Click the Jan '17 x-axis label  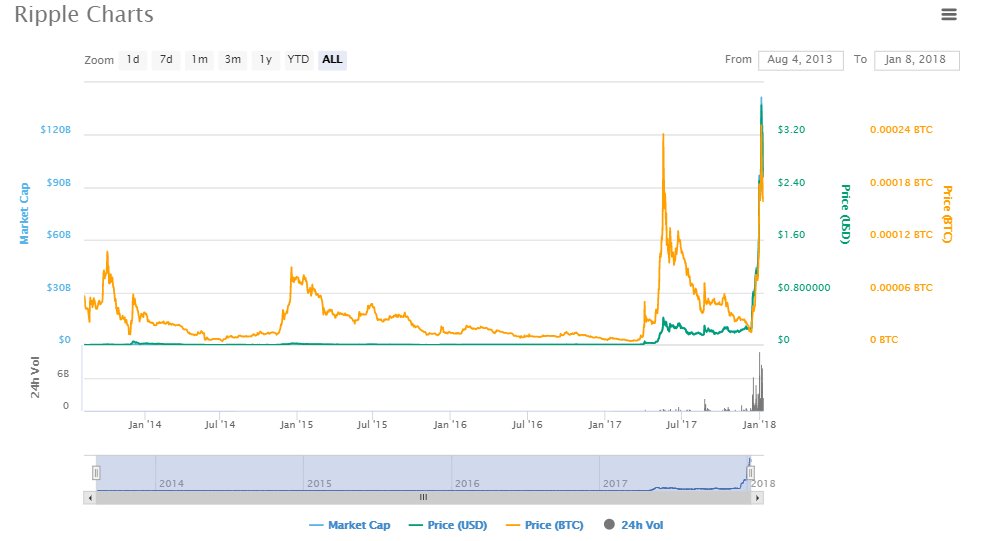click(x=605, y=425)
